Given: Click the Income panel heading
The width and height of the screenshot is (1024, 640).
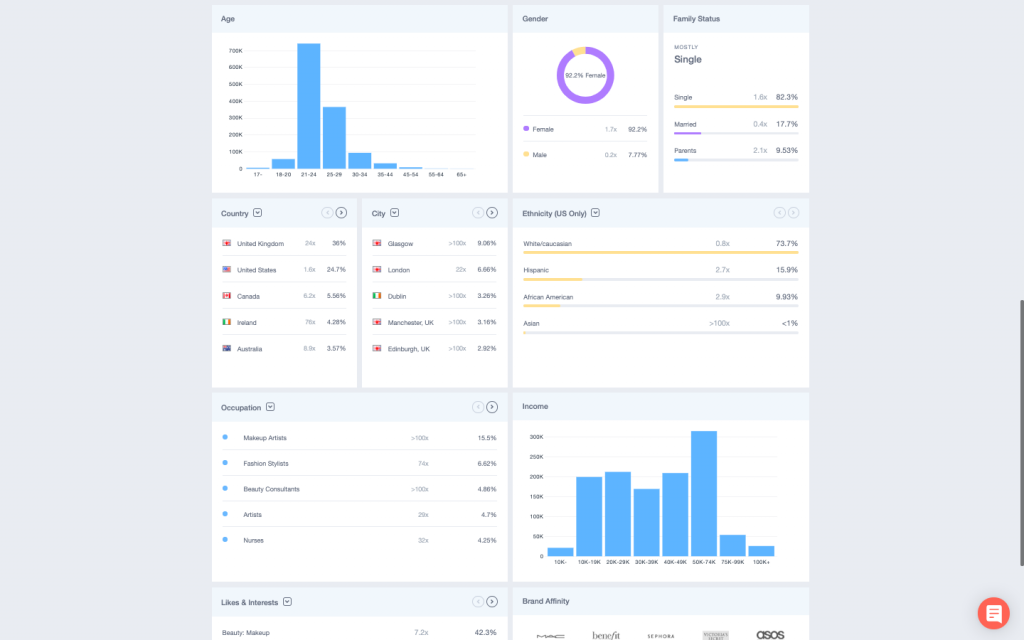Looking at the screenshot, I should [x=535, y=406].
